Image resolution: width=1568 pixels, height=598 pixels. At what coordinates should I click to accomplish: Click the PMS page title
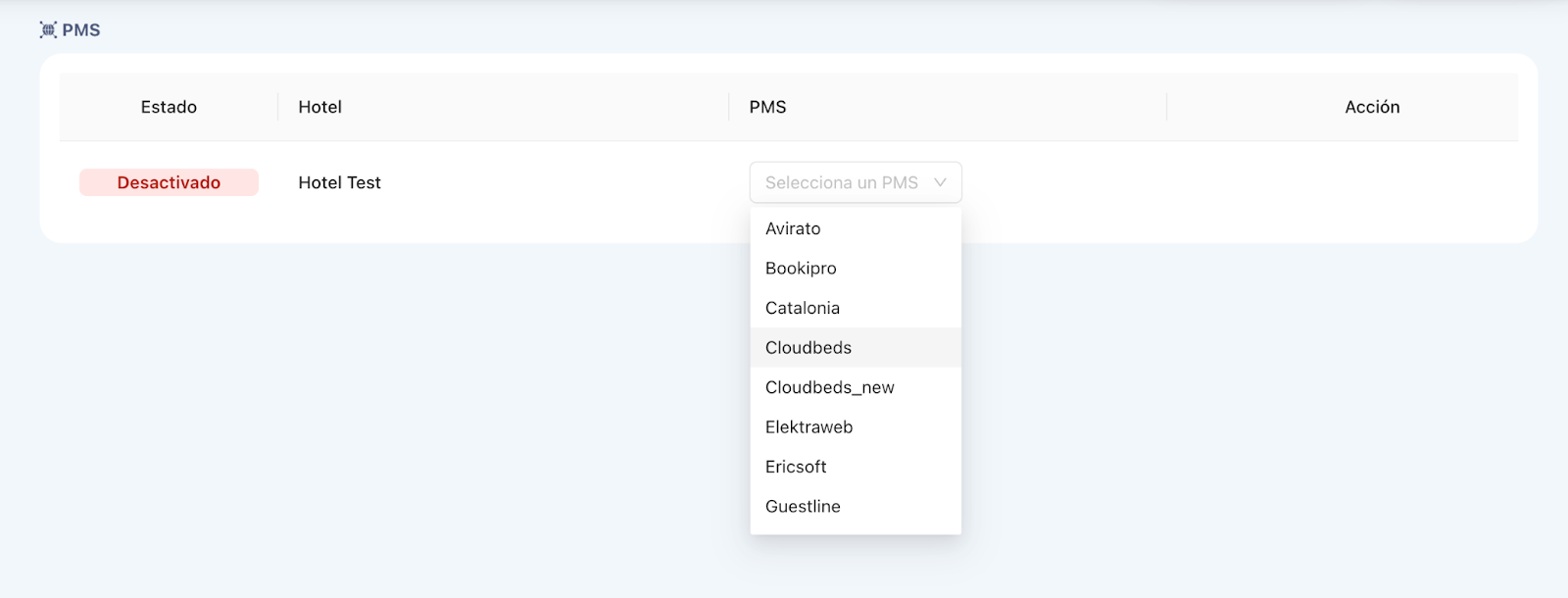pyautogui.click(x=81, y=30)
